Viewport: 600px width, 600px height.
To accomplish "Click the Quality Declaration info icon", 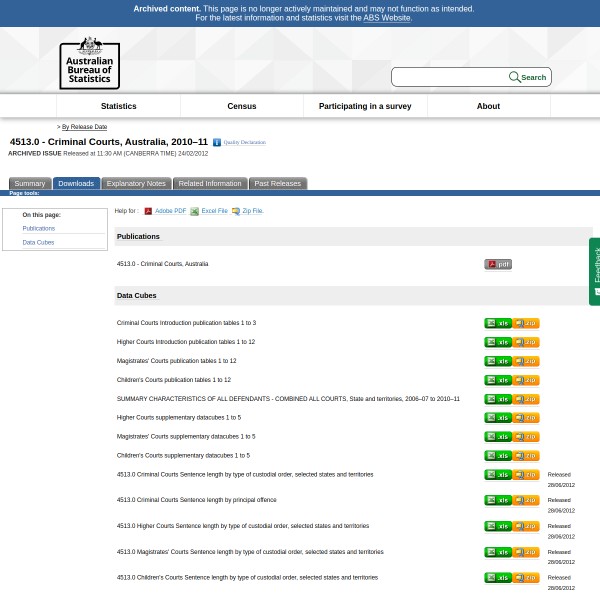I will click(x=217, y=143).
